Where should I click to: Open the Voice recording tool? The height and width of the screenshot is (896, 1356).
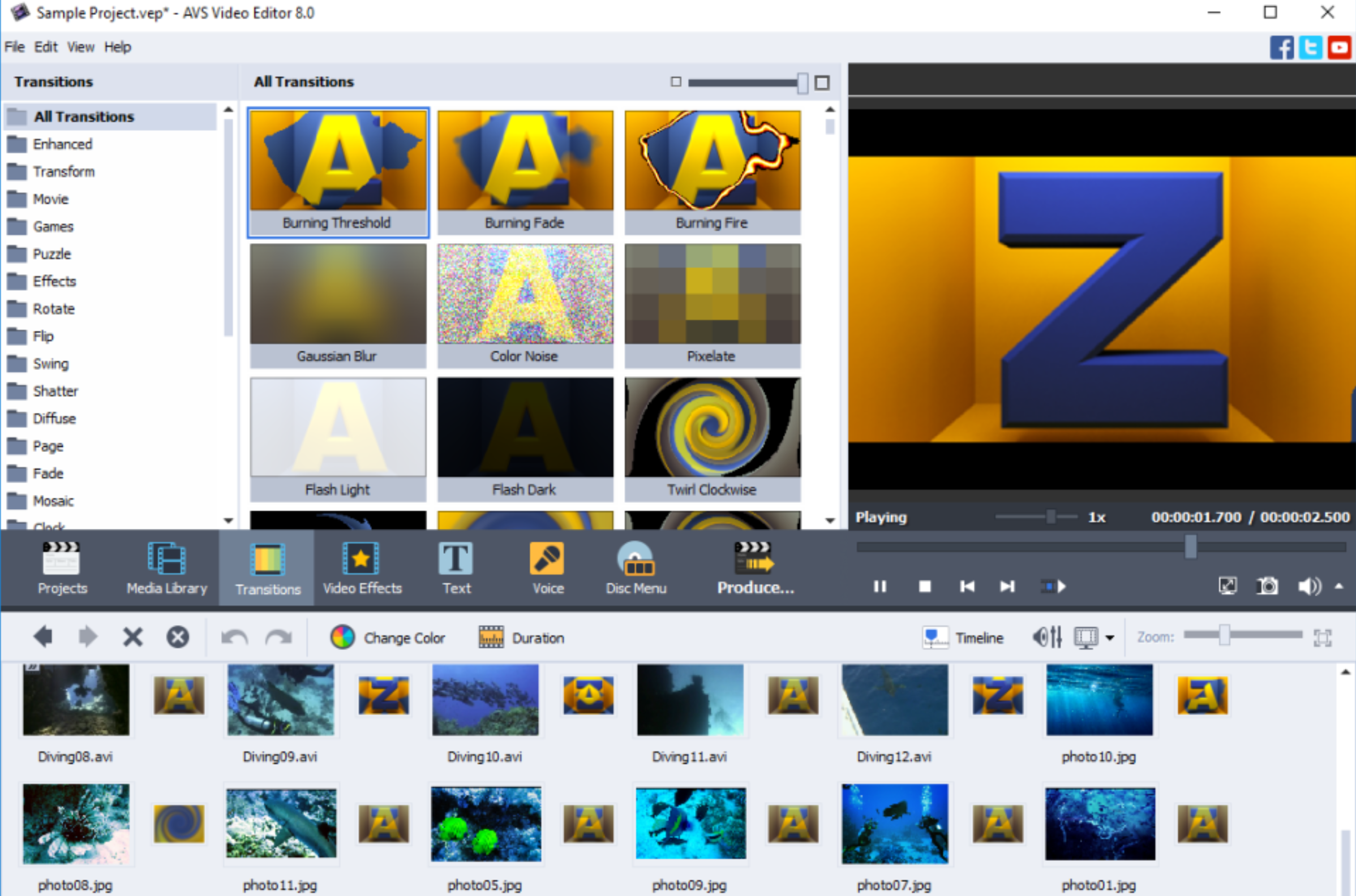(x=547, y=567)
